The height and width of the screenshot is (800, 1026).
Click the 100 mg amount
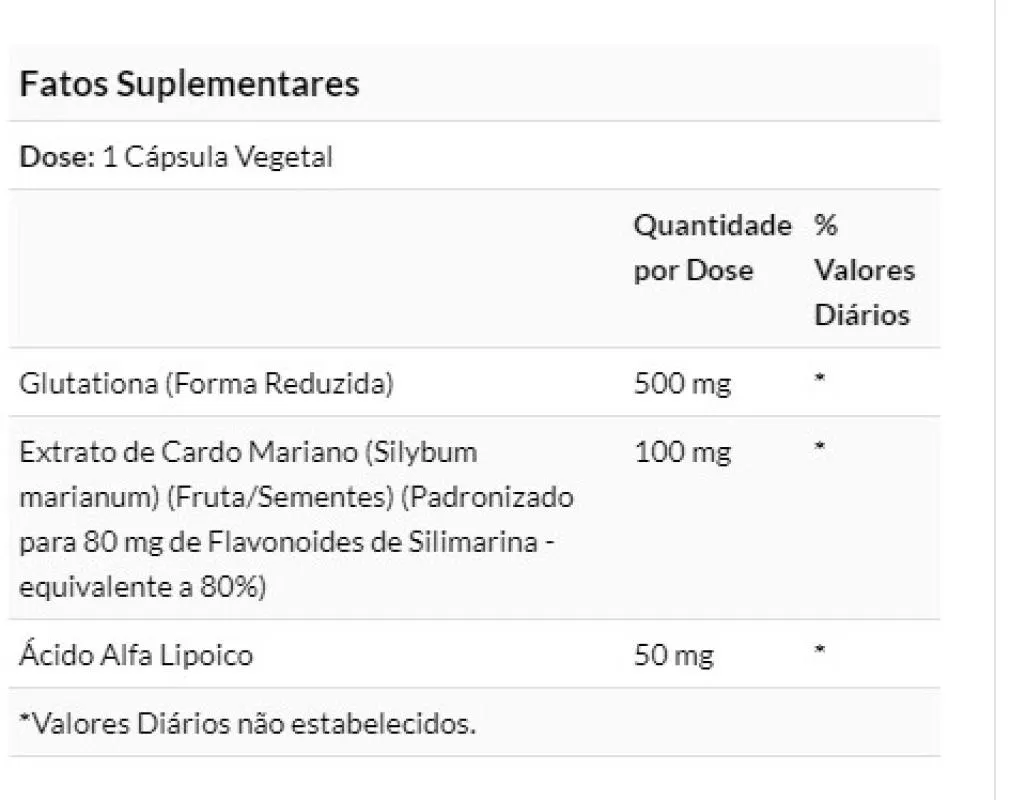pos(682,453)
